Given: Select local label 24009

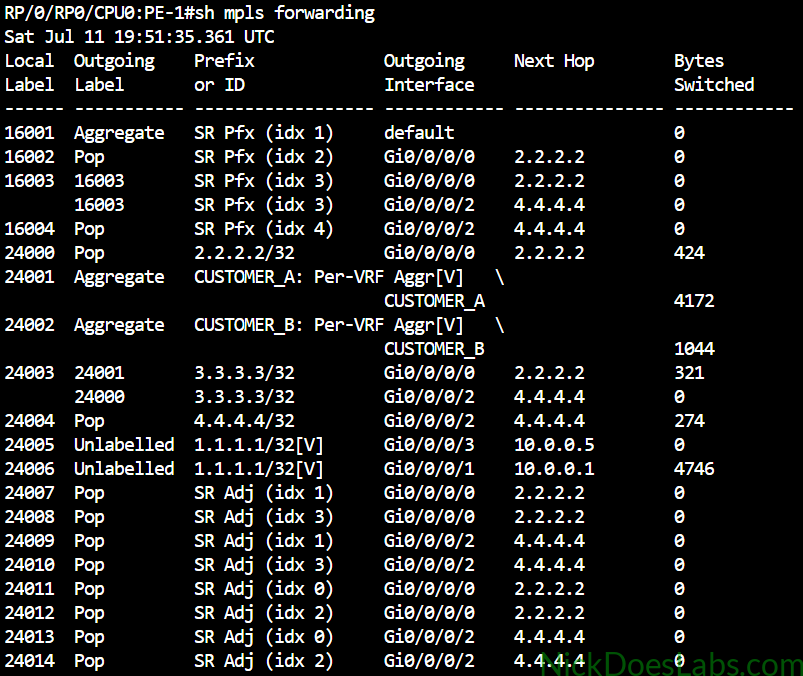Looking at the screenshot, I should [x=29, y=541].
